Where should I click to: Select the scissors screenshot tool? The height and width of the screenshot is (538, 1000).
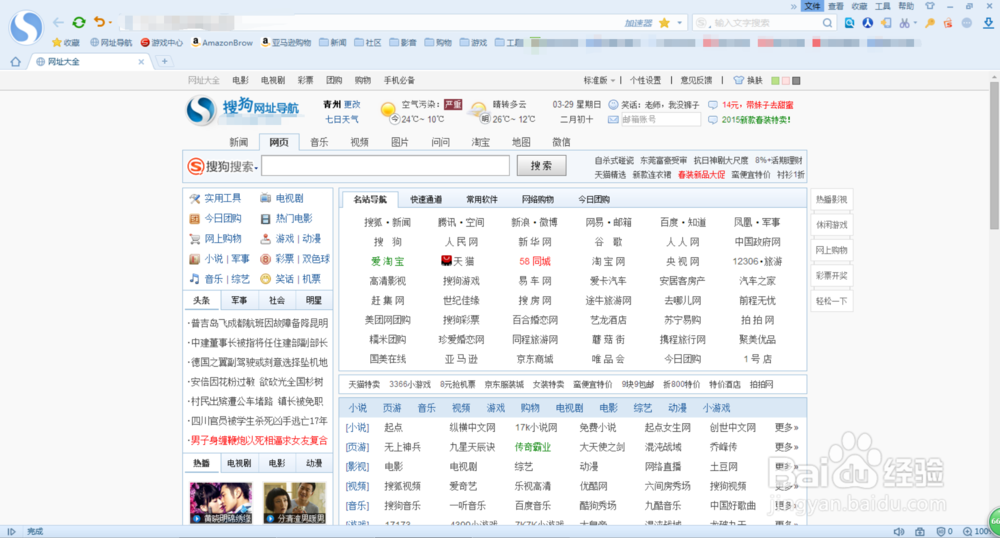(904, 23)
